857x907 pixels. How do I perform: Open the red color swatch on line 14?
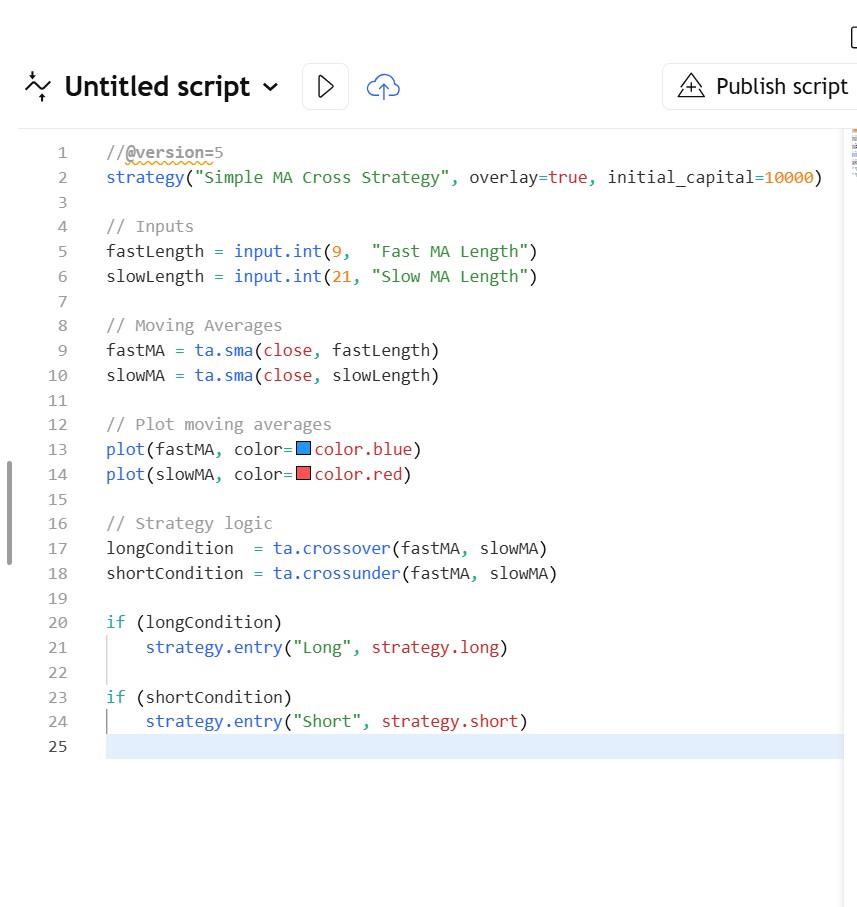pyautogui.click(x=304, y=474)
